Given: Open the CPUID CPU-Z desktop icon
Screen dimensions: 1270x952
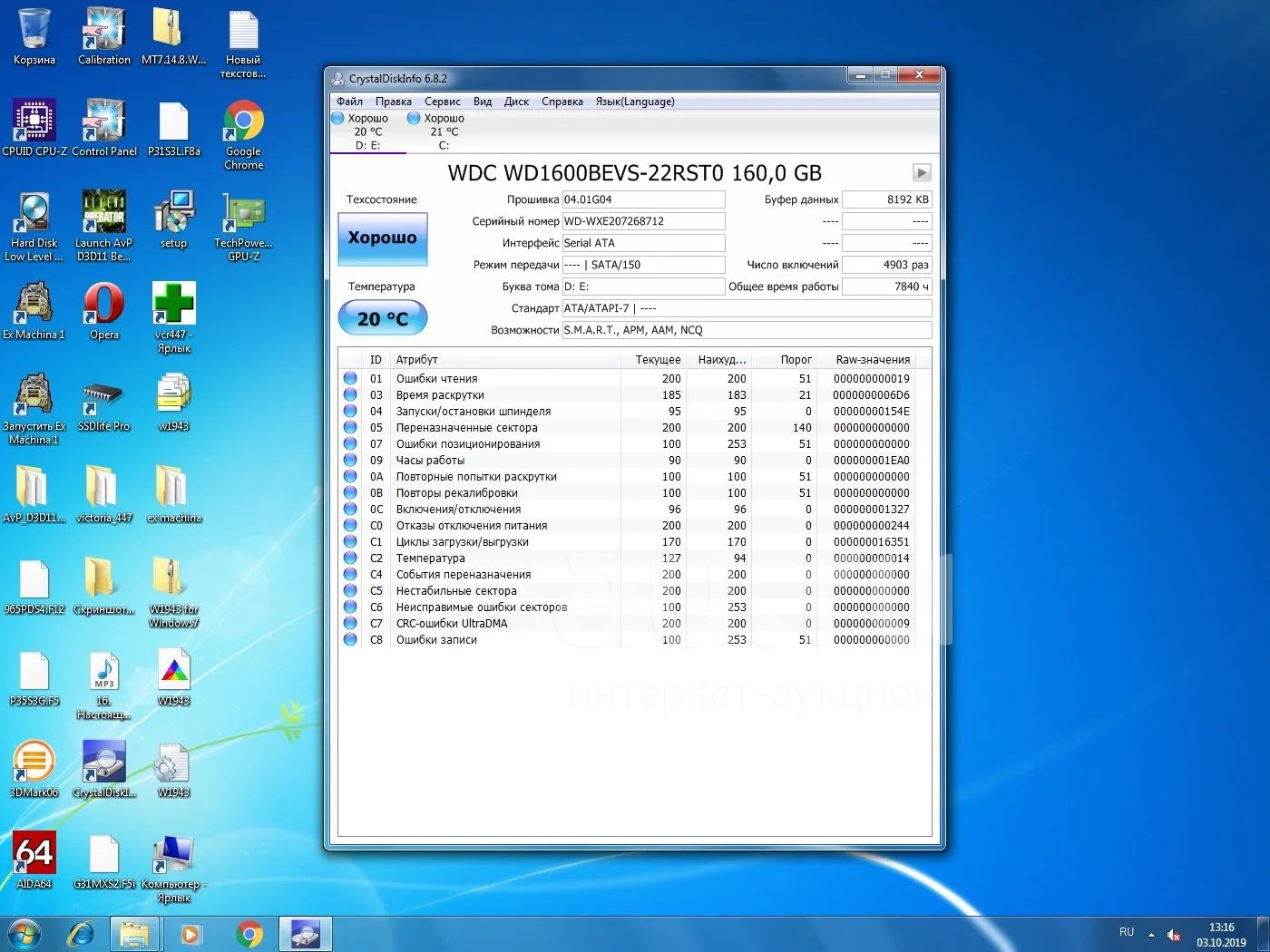Looking at the screenshot, I should pos(34,128).
